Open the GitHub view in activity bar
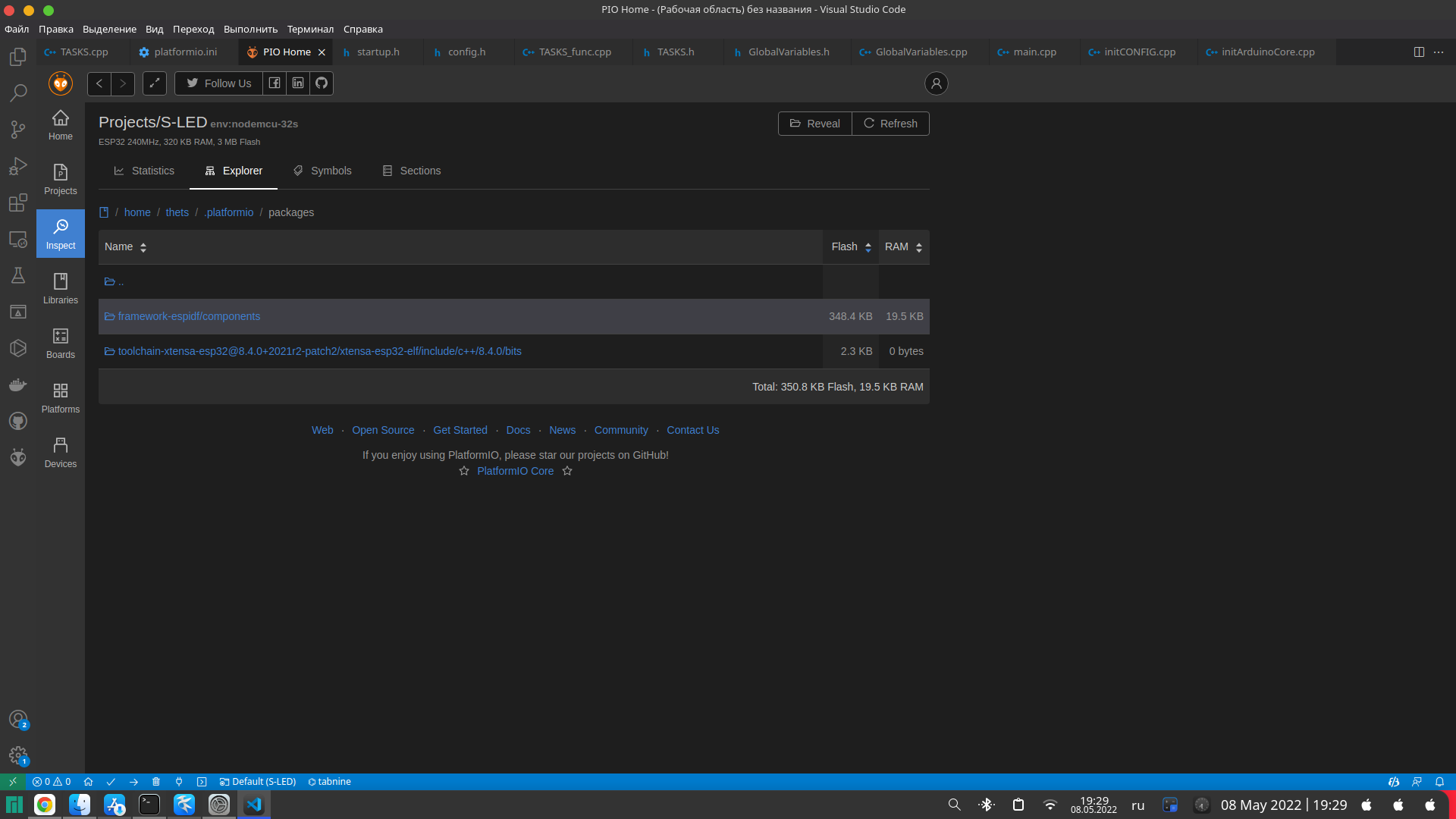Image resolution: width=1456 pixels, height=819 pixels. (x=18, y=421)
